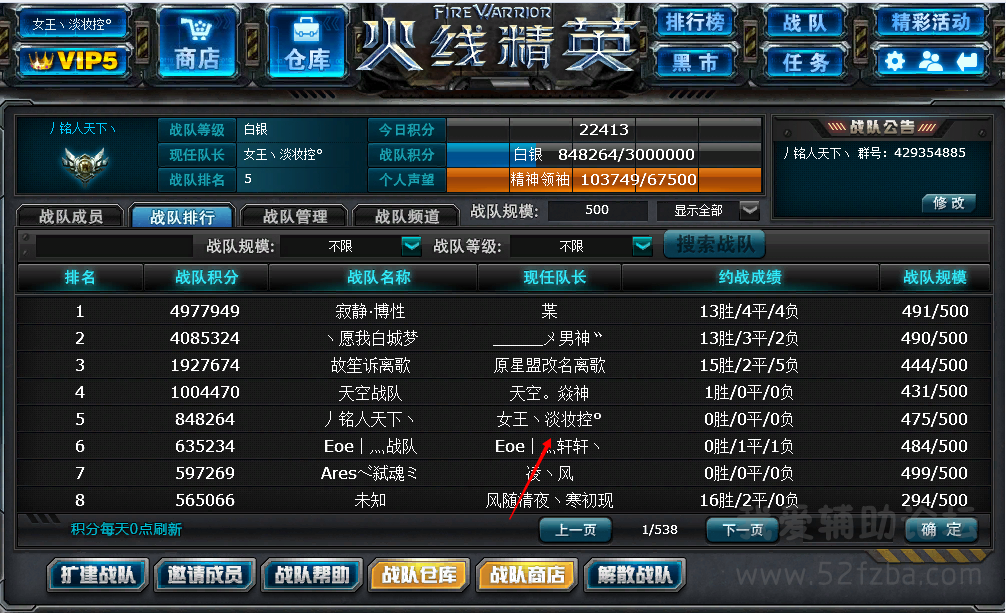The height and width of the screenshot is (613, 1006).
Task: Click 修改 to edit team announcement
Action: (949, 203)
